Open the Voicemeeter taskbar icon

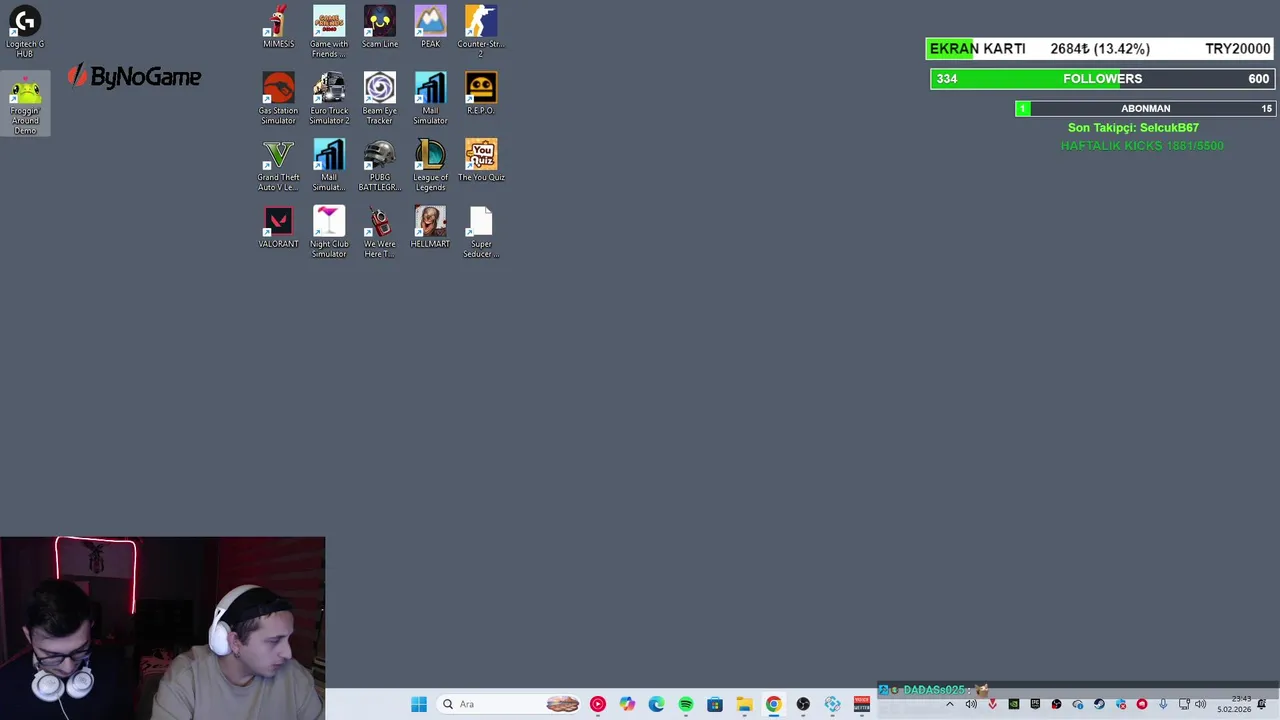pyautogui.click(x=862, y=704)
